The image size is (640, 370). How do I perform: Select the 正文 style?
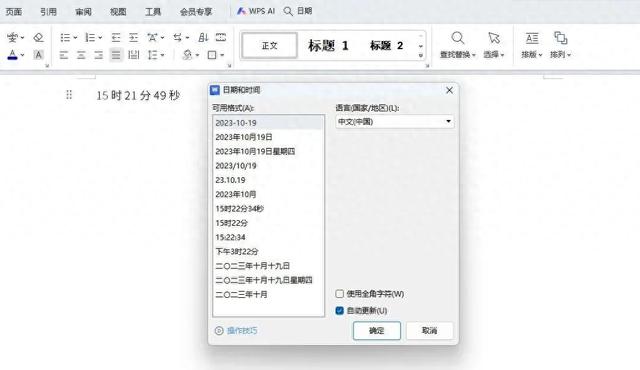(269, 46)
